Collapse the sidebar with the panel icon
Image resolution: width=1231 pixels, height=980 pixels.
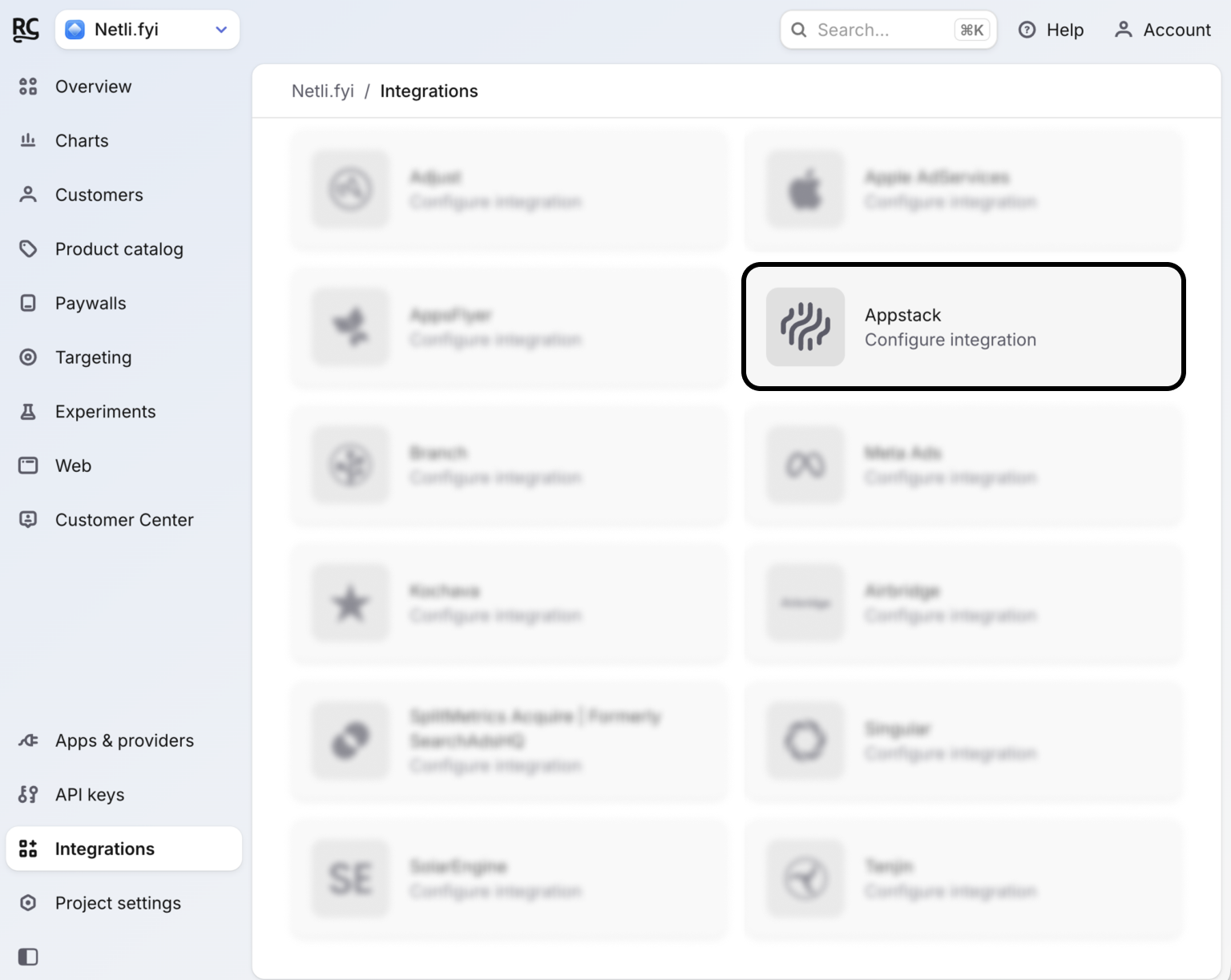(28, 957)
